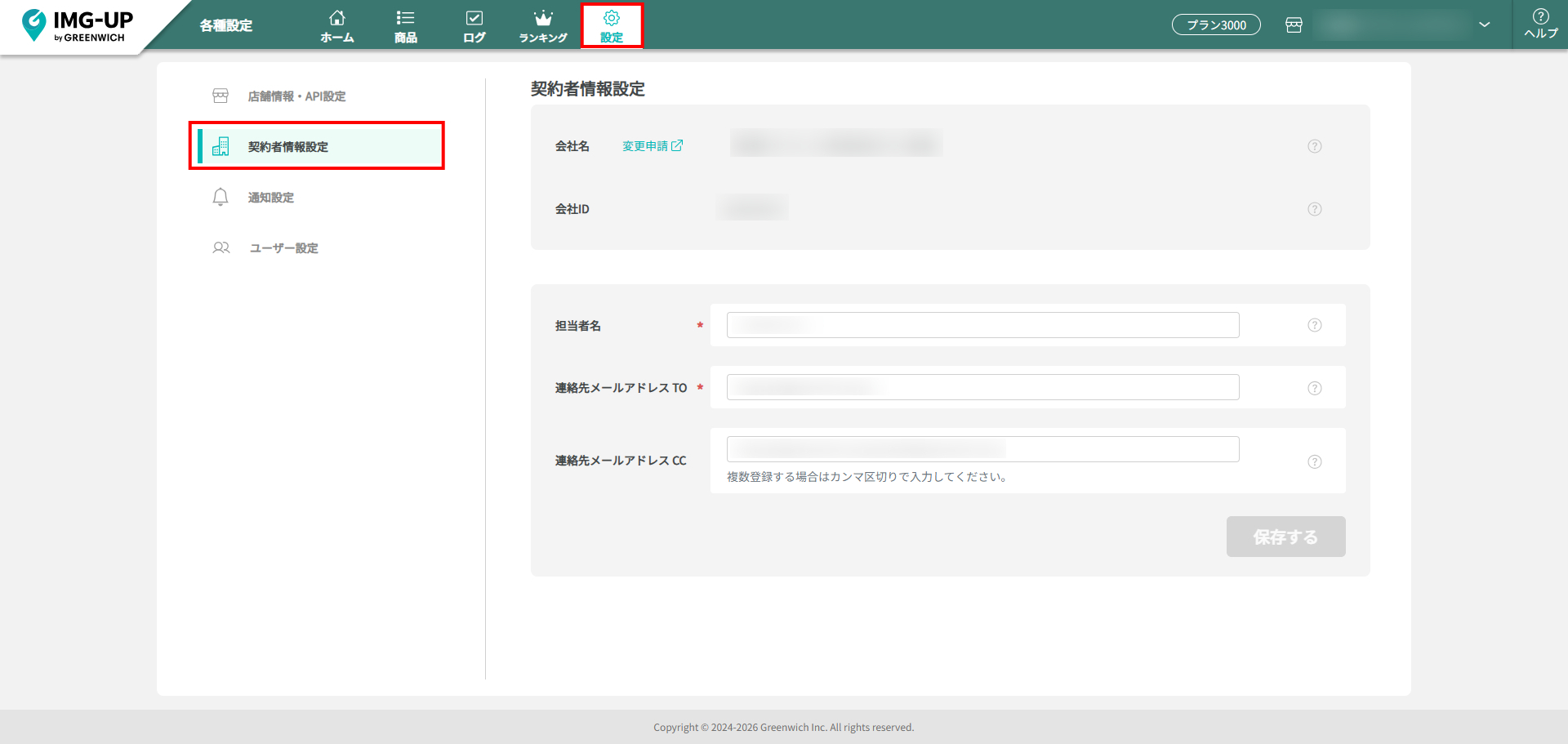The height and width of the screenshot is (744, 1568).
Task: Open the ランキング crown page
Action: (543, 26)
